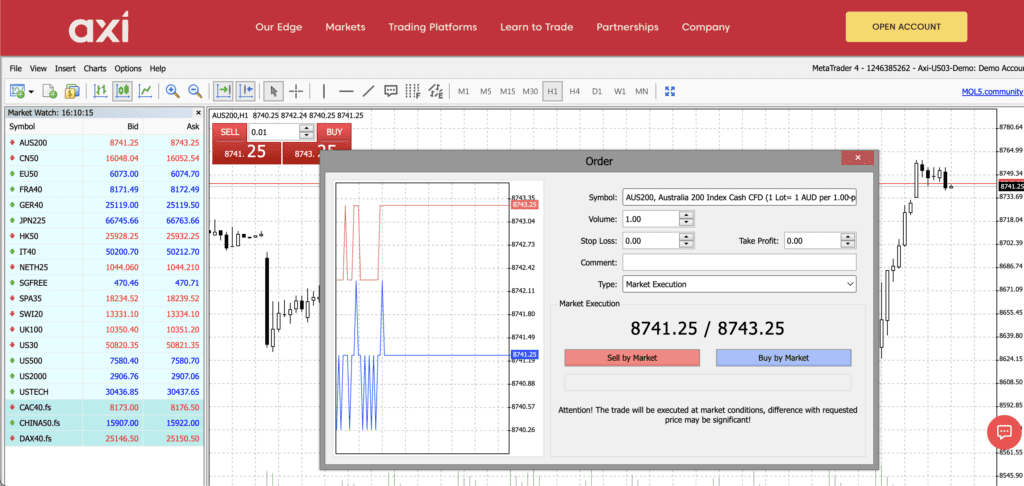Switch to W1 timeframe
This screenshot has width=1024, height=486.
(x=620, y=91)
